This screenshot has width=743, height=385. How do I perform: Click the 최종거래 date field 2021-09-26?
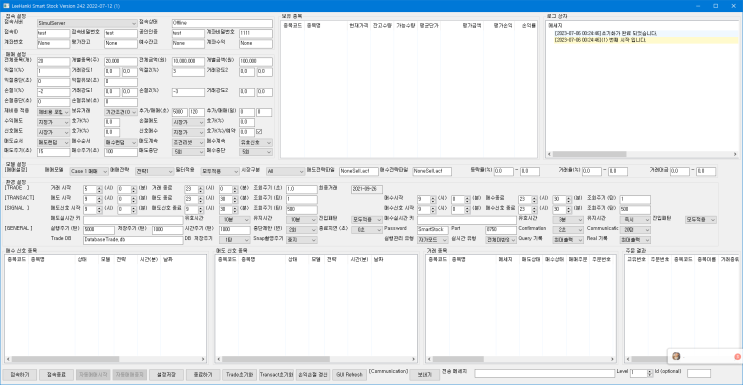(367, 189)
